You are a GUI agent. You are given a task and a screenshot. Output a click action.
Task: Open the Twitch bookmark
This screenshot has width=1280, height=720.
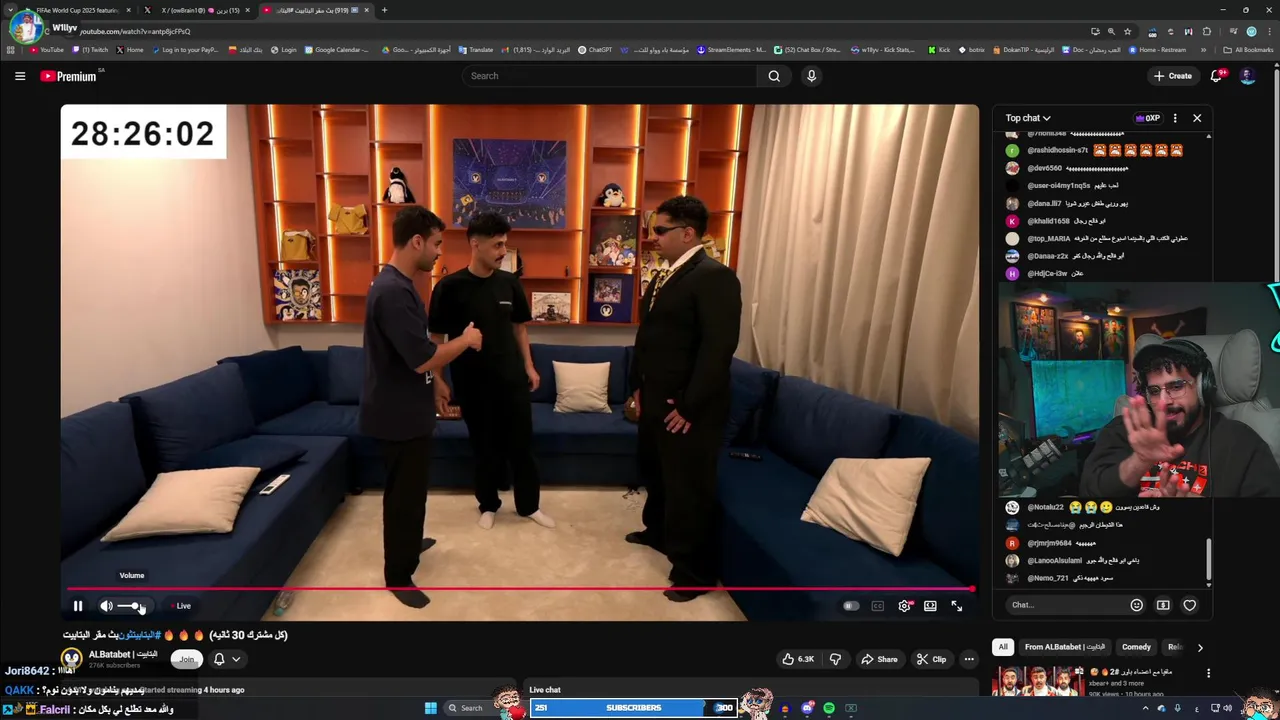(x=89, y=50)
